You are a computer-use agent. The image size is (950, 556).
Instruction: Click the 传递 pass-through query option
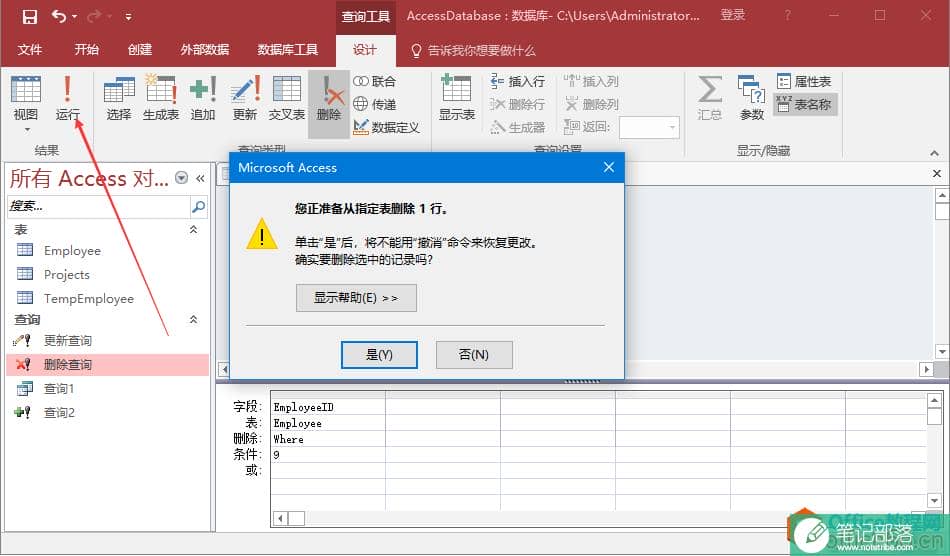pyautogui.click(x=374, y=104)
